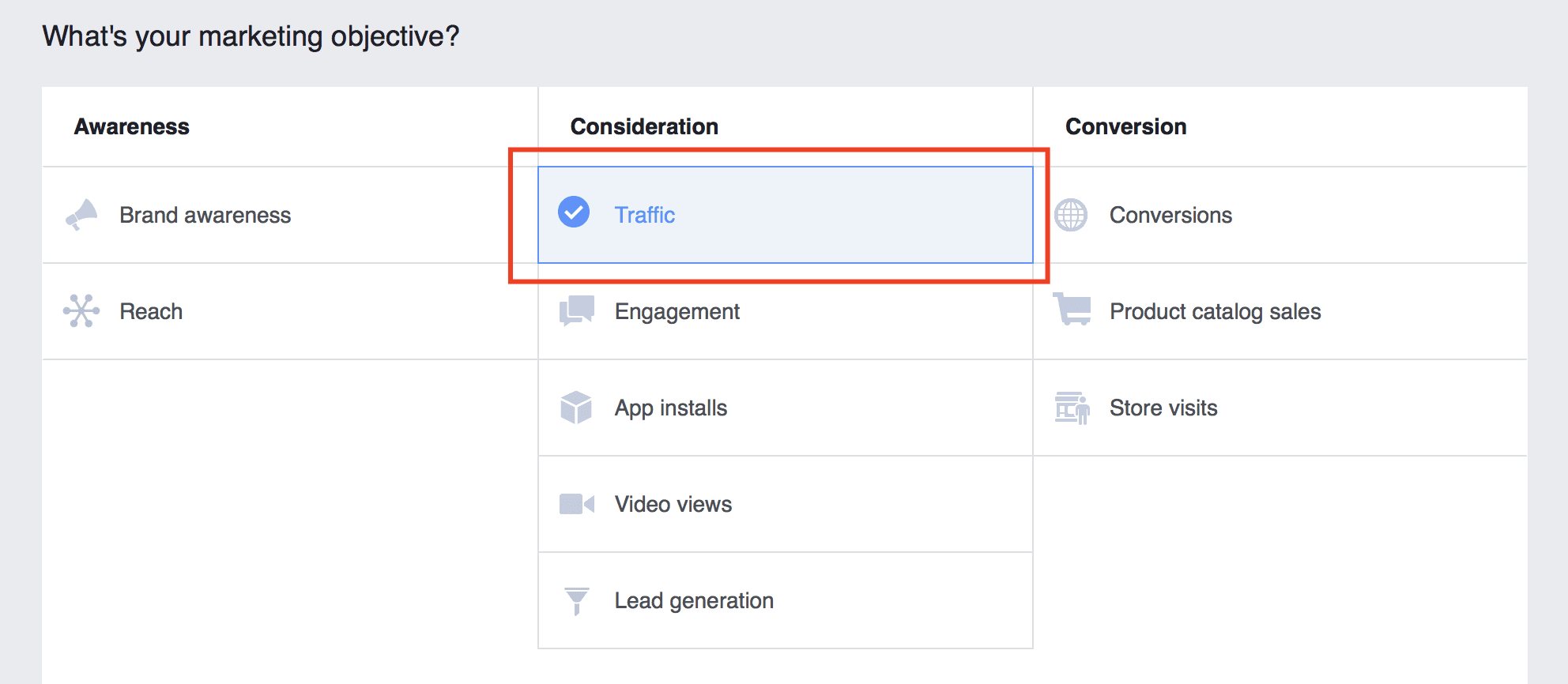
Task: Click the Engagement chat bubbles icon
Action: [x=577, y=311]
